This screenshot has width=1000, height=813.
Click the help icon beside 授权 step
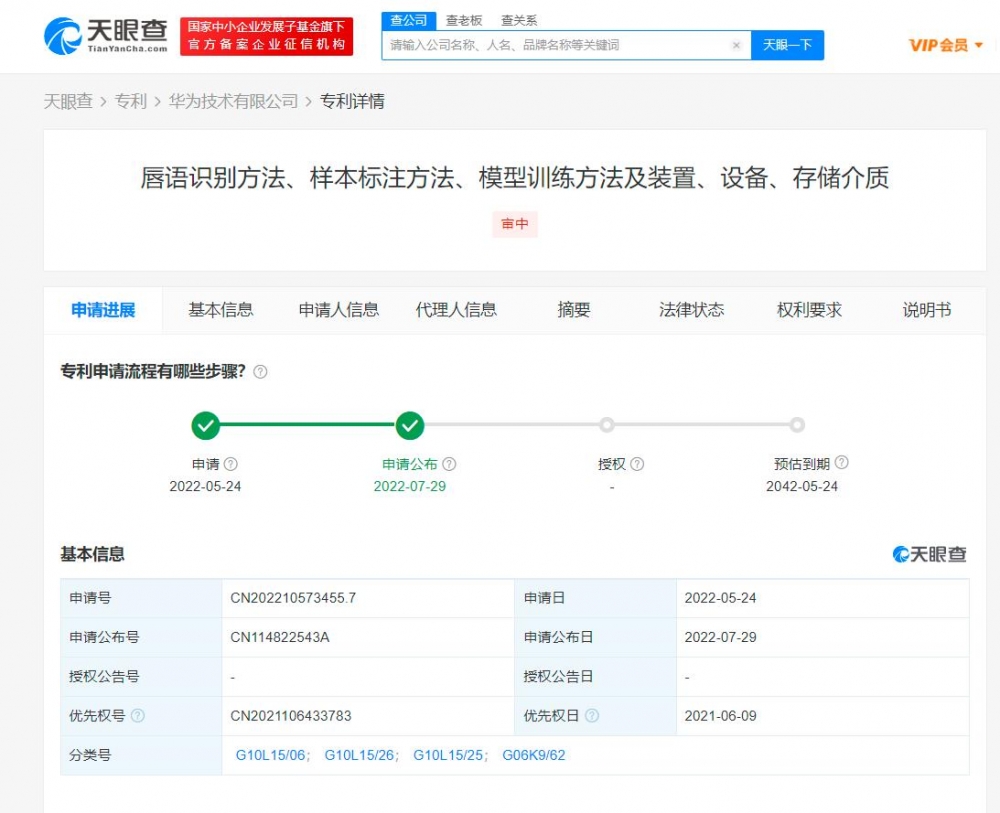point(637,464)
